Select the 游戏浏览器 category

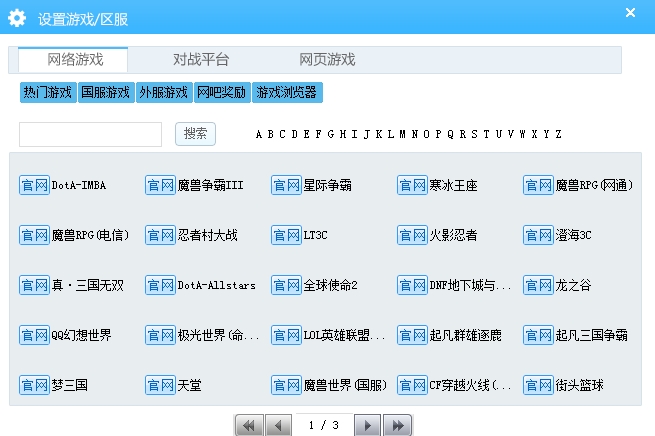pos(287,92)
